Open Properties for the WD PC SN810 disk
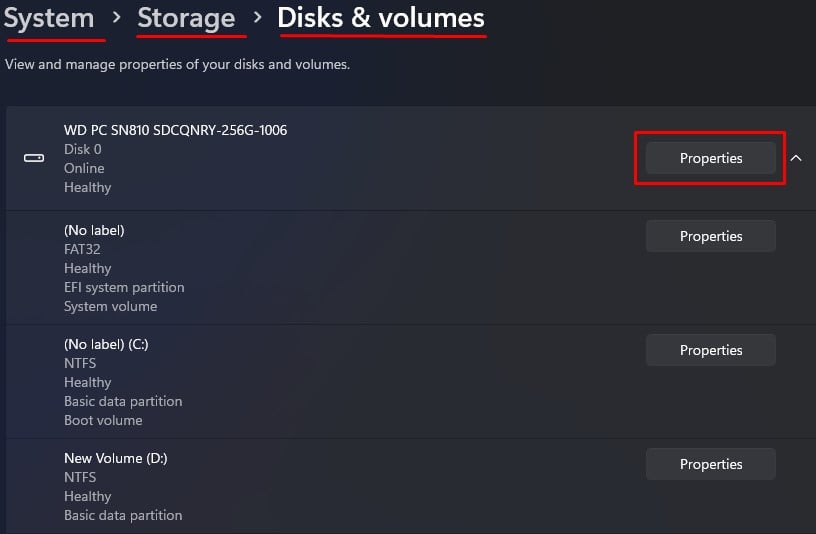This screenshot has height=534, width=816. (x=711, y=158)
